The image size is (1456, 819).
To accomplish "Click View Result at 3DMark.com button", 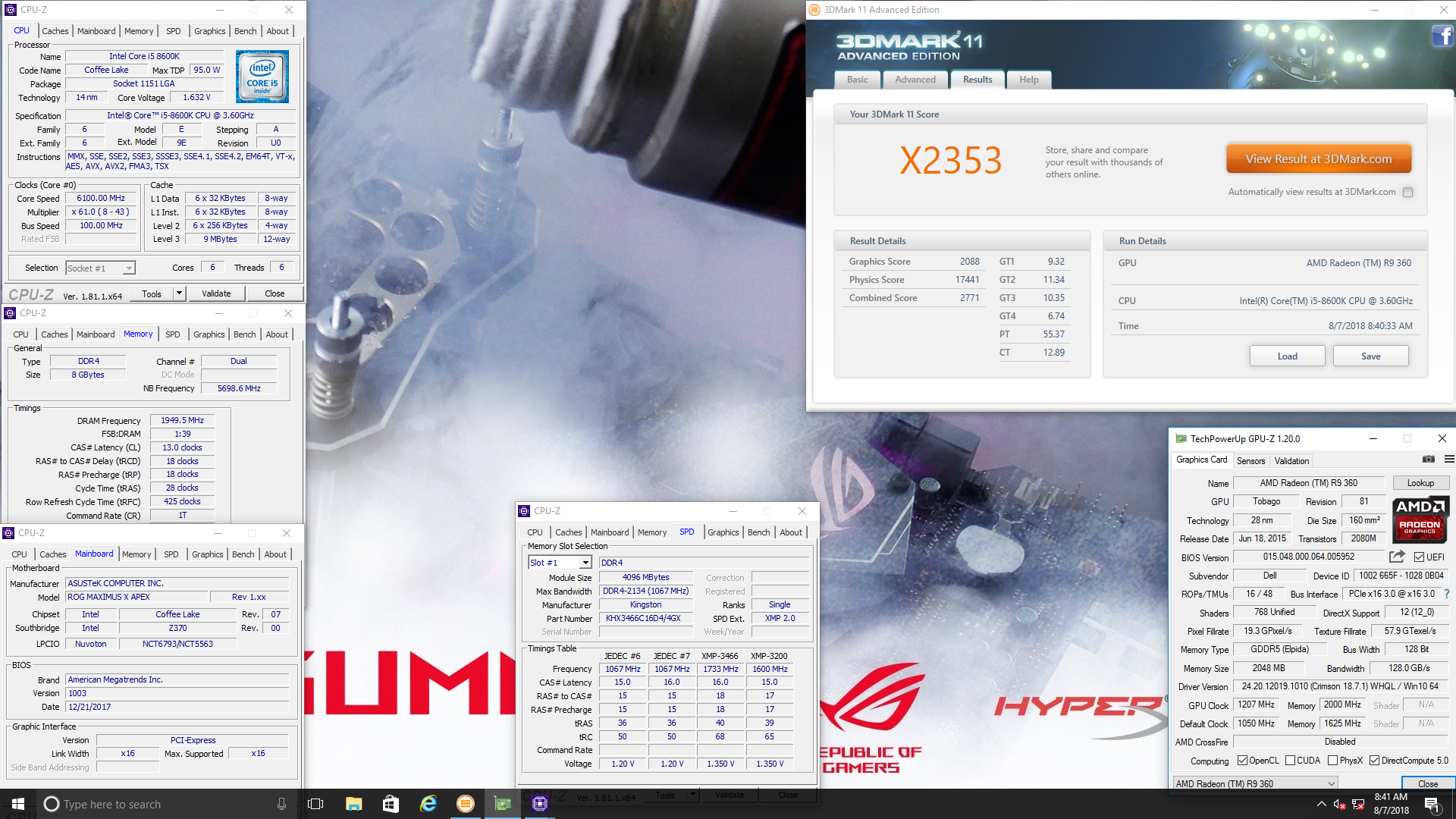I will point(1319,159).
